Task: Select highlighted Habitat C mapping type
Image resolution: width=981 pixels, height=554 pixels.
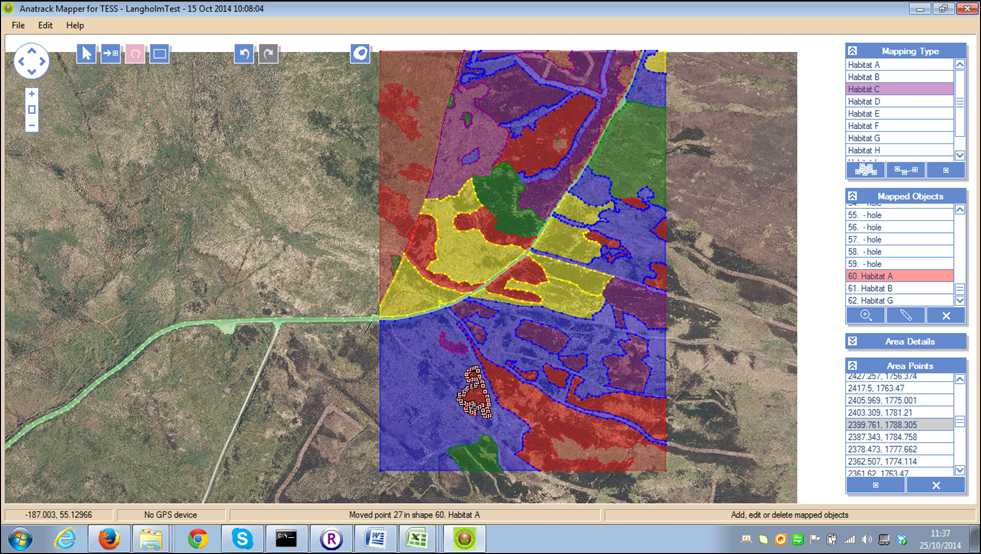Action: point(900,89)
